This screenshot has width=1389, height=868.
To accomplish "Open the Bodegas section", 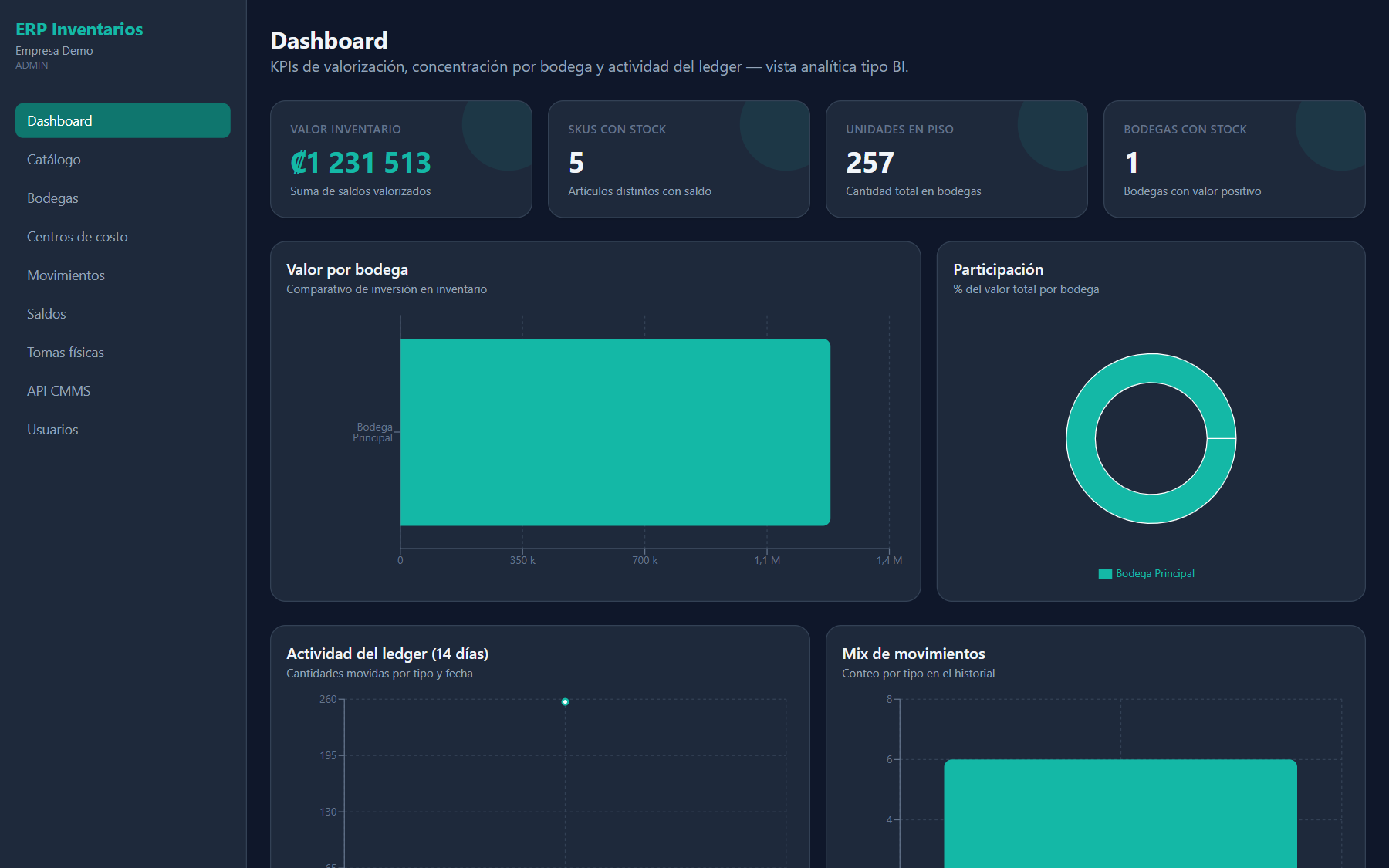I will point(123,198).
